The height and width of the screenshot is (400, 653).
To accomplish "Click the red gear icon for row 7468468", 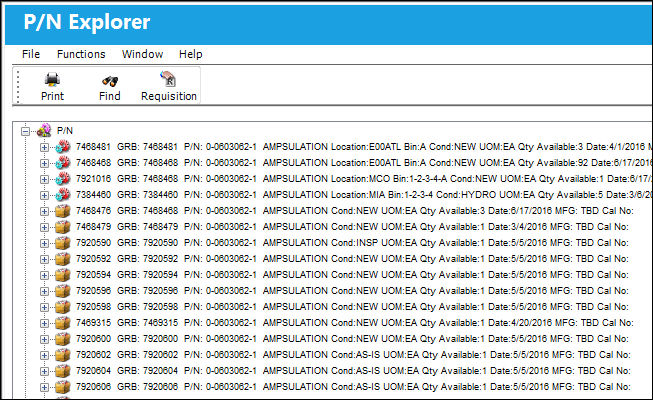I will (x=63, y=162).
